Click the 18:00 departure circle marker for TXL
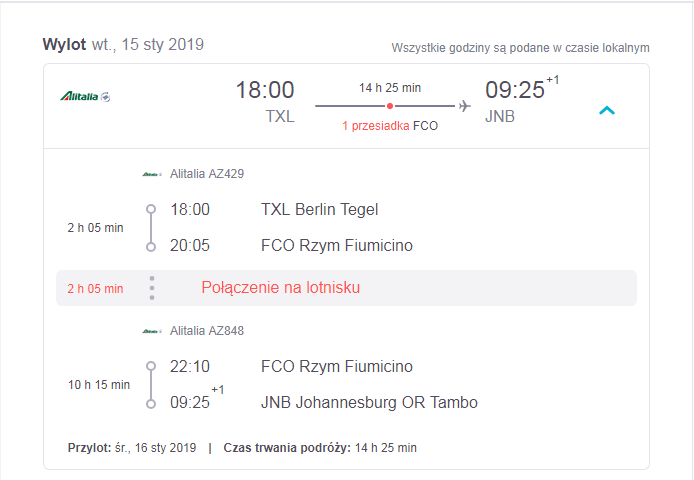694x480 pixels. click(x=151, y=209)
